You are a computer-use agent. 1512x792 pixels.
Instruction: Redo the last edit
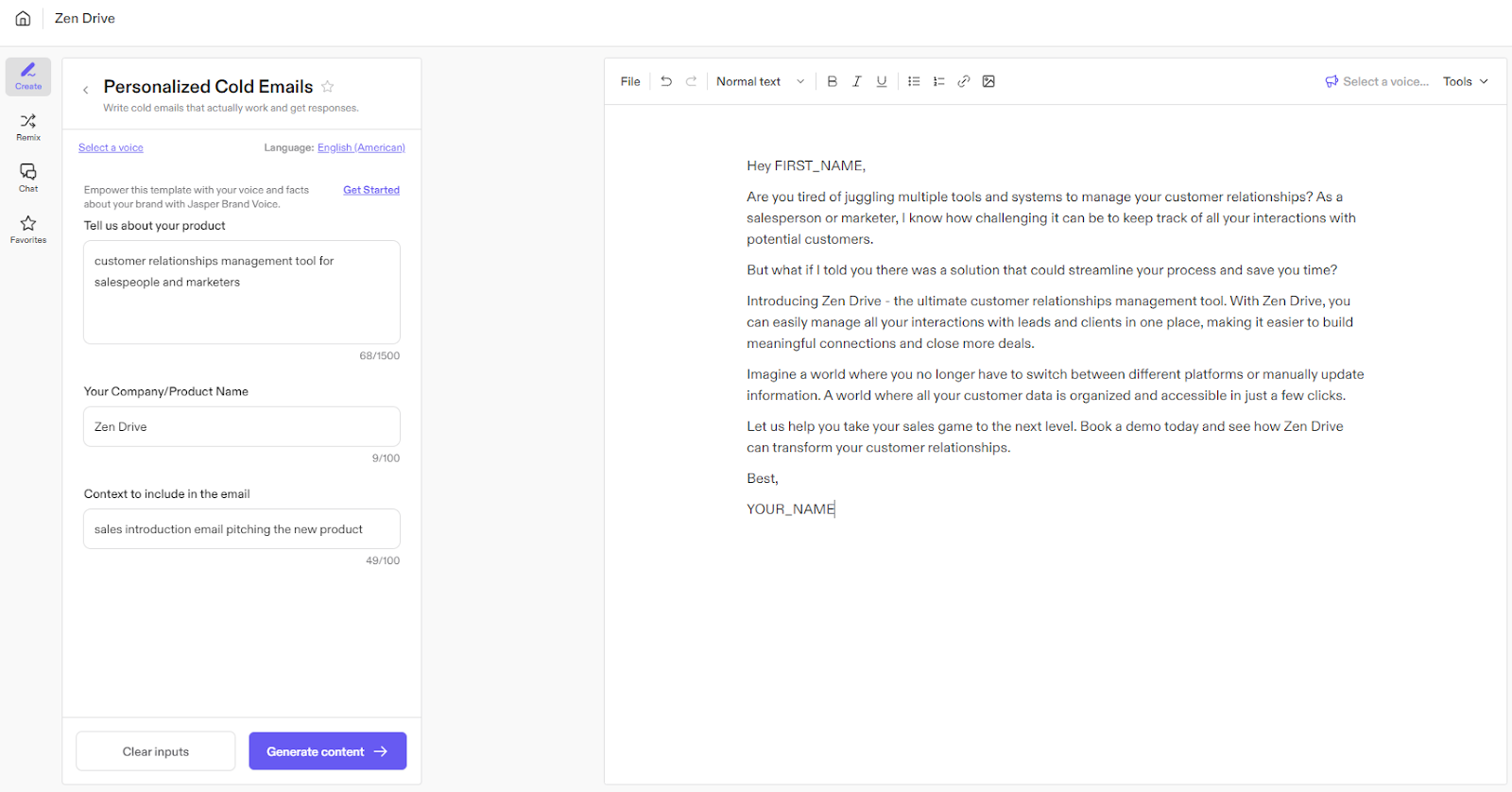pos(692,81)
